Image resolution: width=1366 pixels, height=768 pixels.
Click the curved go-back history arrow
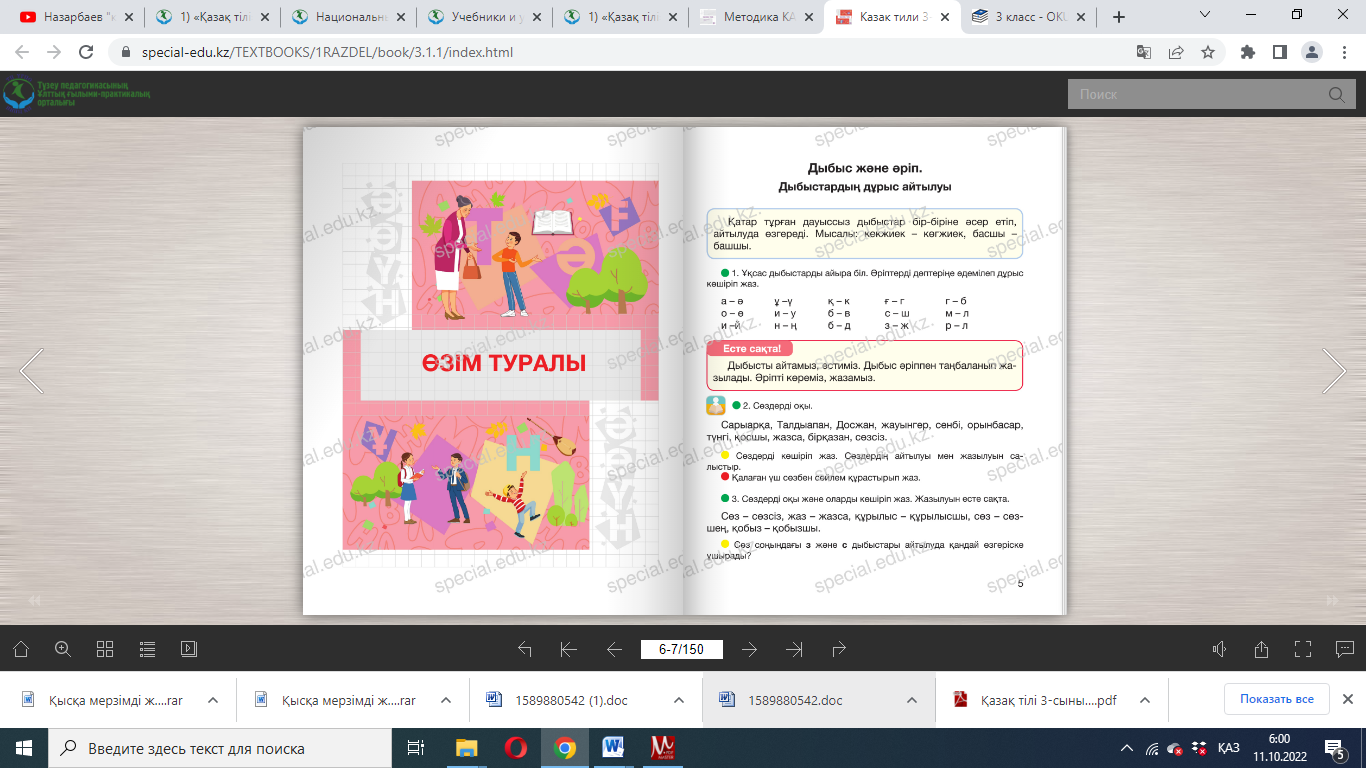tap(524, 649)
